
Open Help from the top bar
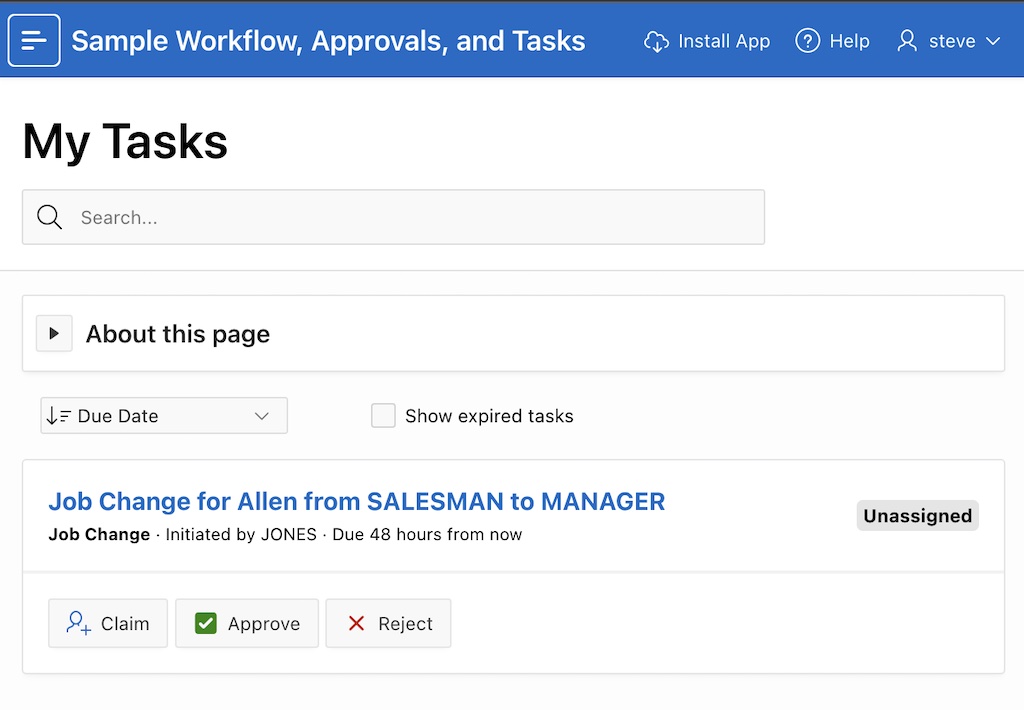coord(832,42)
